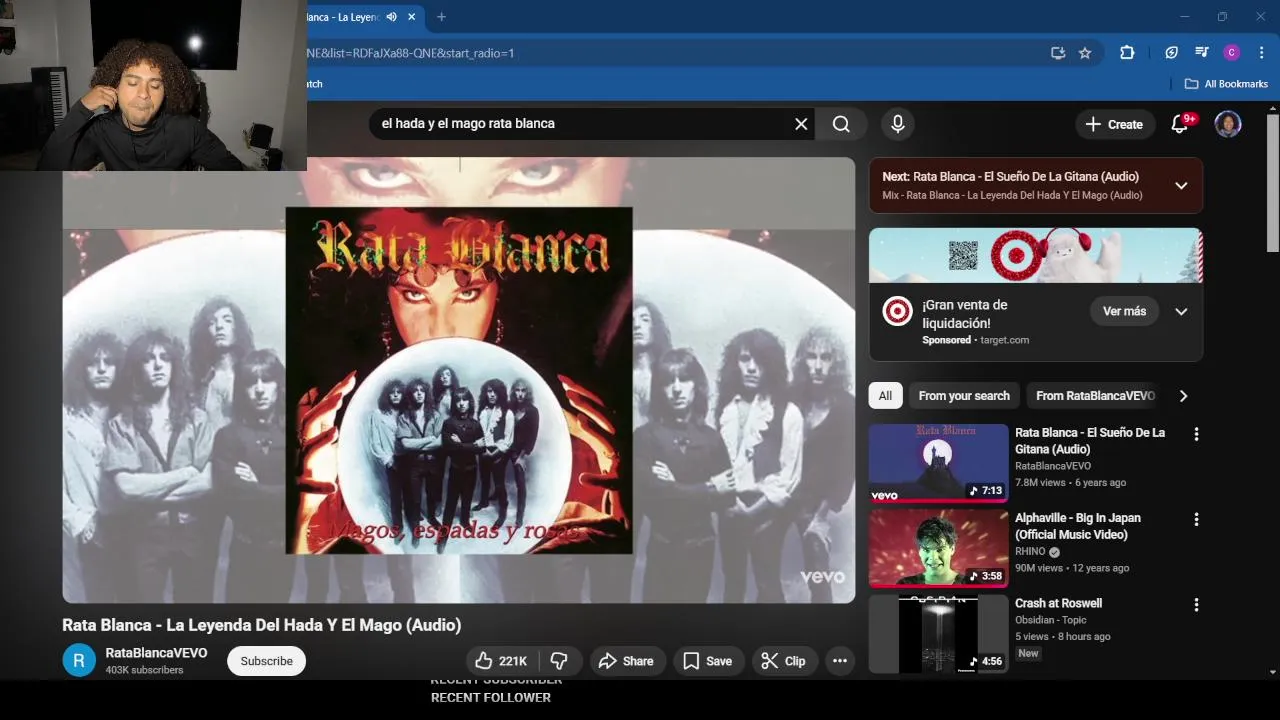Click the install/cast icon in address bar
This screenshot has height=720, width=1280.
[1058, 53]
